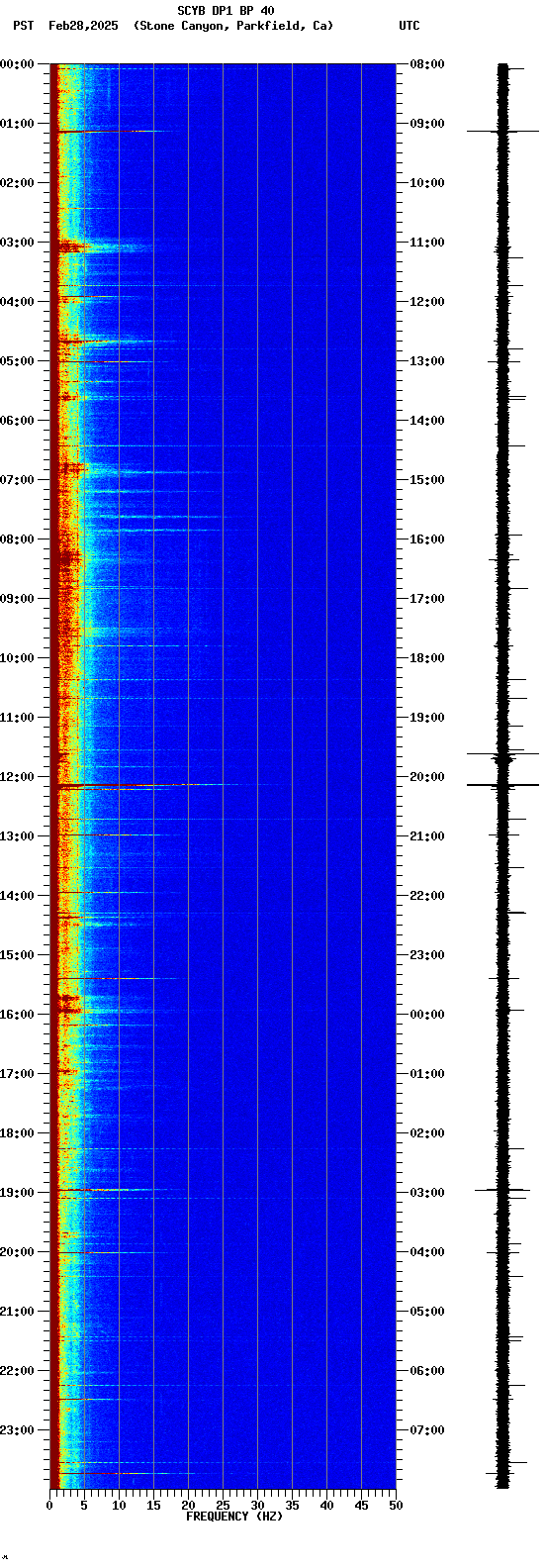Image resolution: width=546 pixels, height=1568 pixels.
Task: Click the UTC time label '08:00'
Action: click(427, 64)
